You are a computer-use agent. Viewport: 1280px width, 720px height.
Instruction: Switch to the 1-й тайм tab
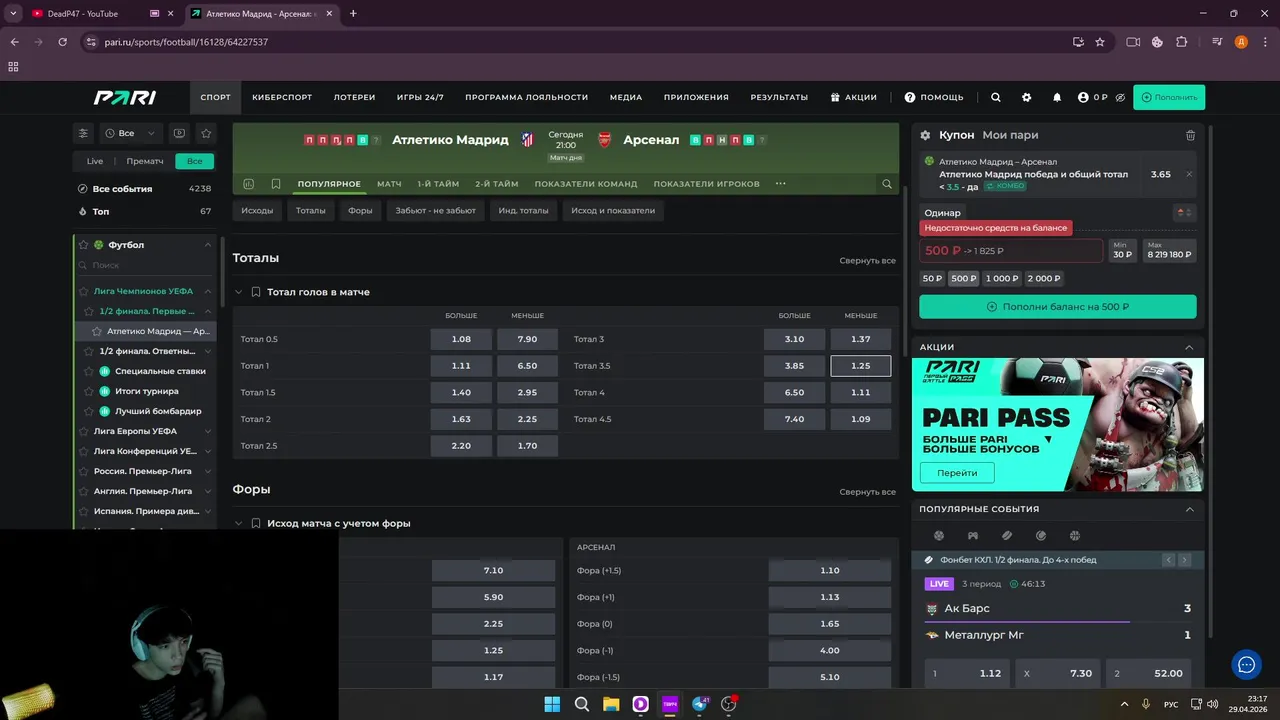click(x=438, y=184)
